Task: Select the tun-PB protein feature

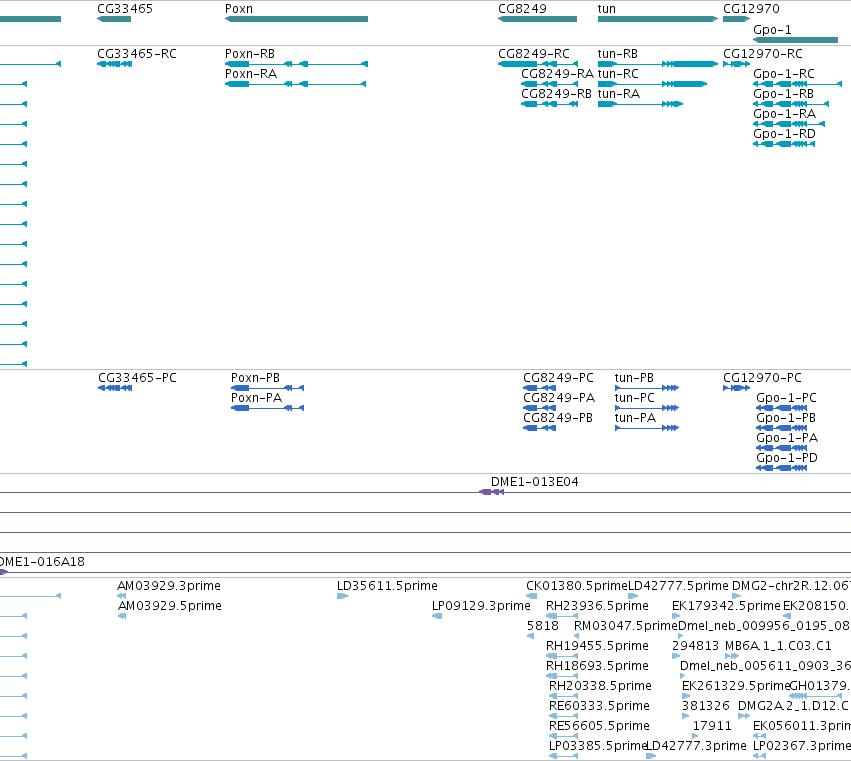Action: pos(646,388)
